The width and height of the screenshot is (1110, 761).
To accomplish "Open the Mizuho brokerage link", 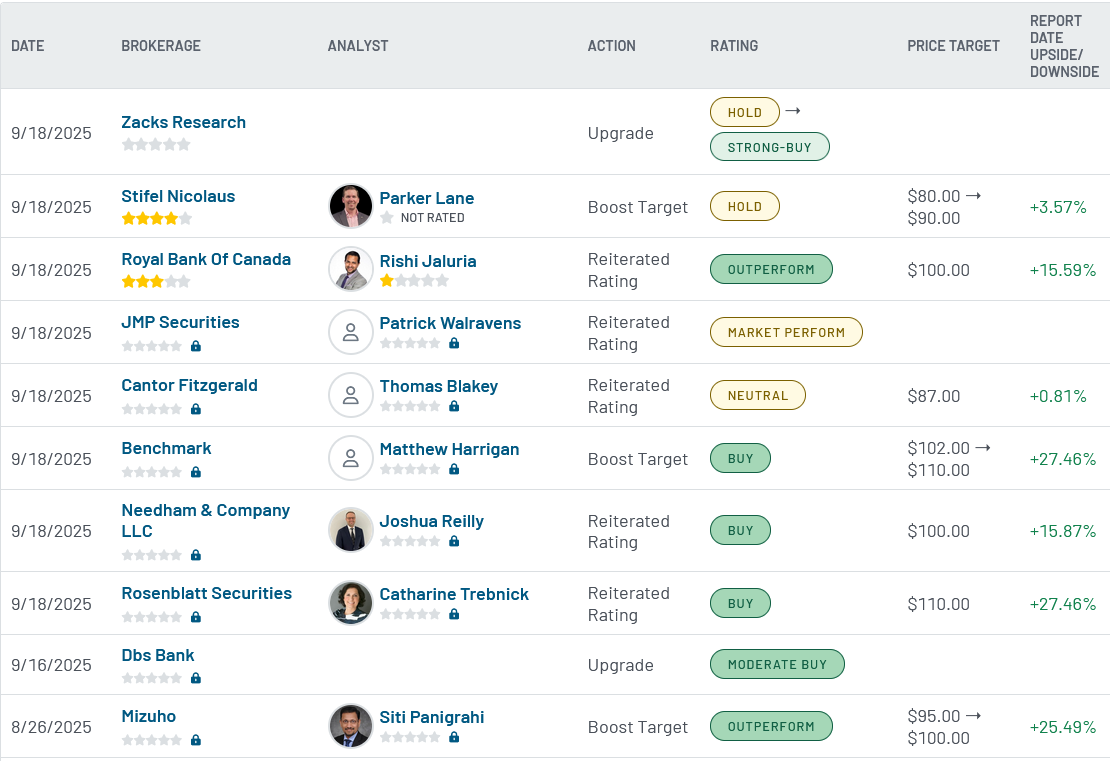I will coord(148,716).
